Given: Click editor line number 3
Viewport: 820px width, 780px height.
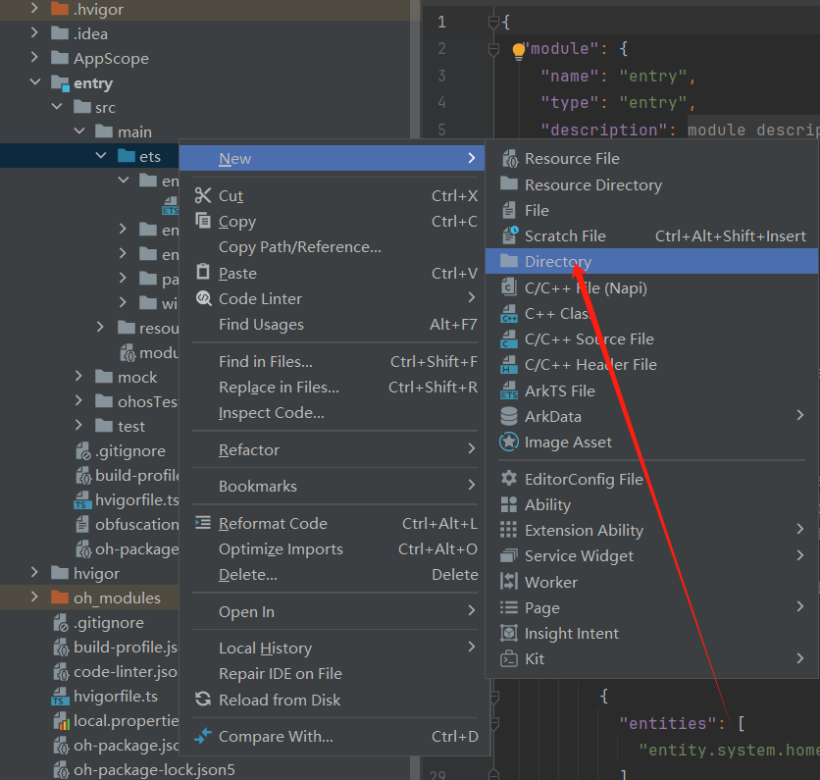Looking at the screenshot, I should tap(442, 76).
